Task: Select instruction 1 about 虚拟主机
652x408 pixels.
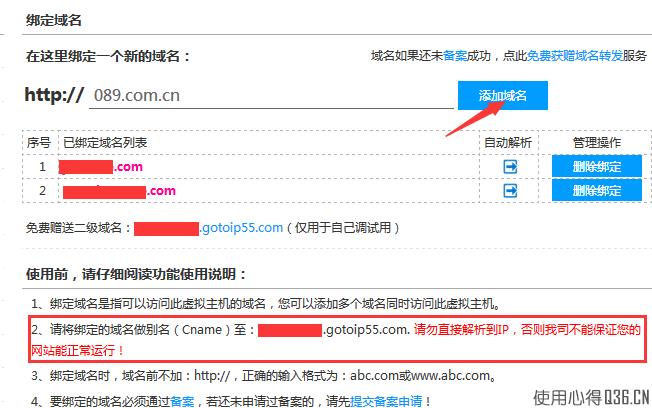Action: tap(266, 304)
